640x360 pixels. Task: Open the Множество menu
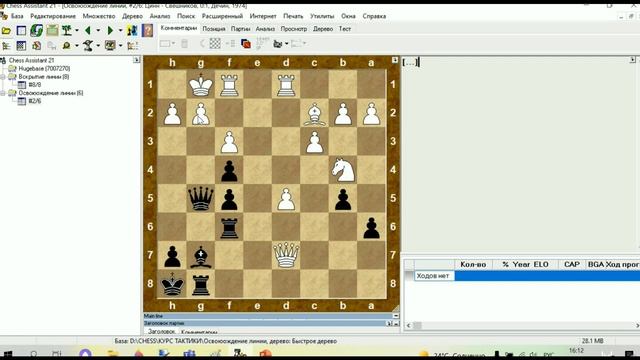[99, 16]
